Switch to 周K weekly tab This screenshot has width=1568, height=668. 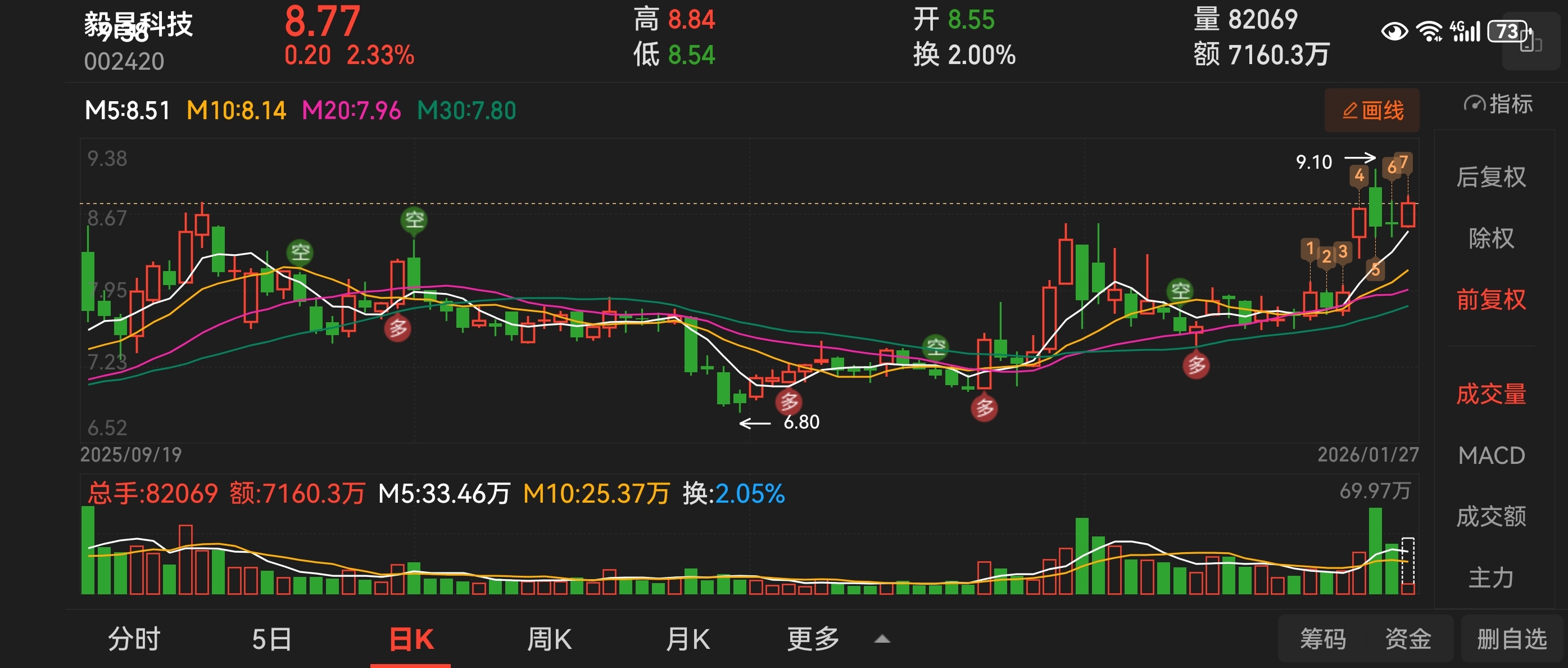tap(549, 639)
